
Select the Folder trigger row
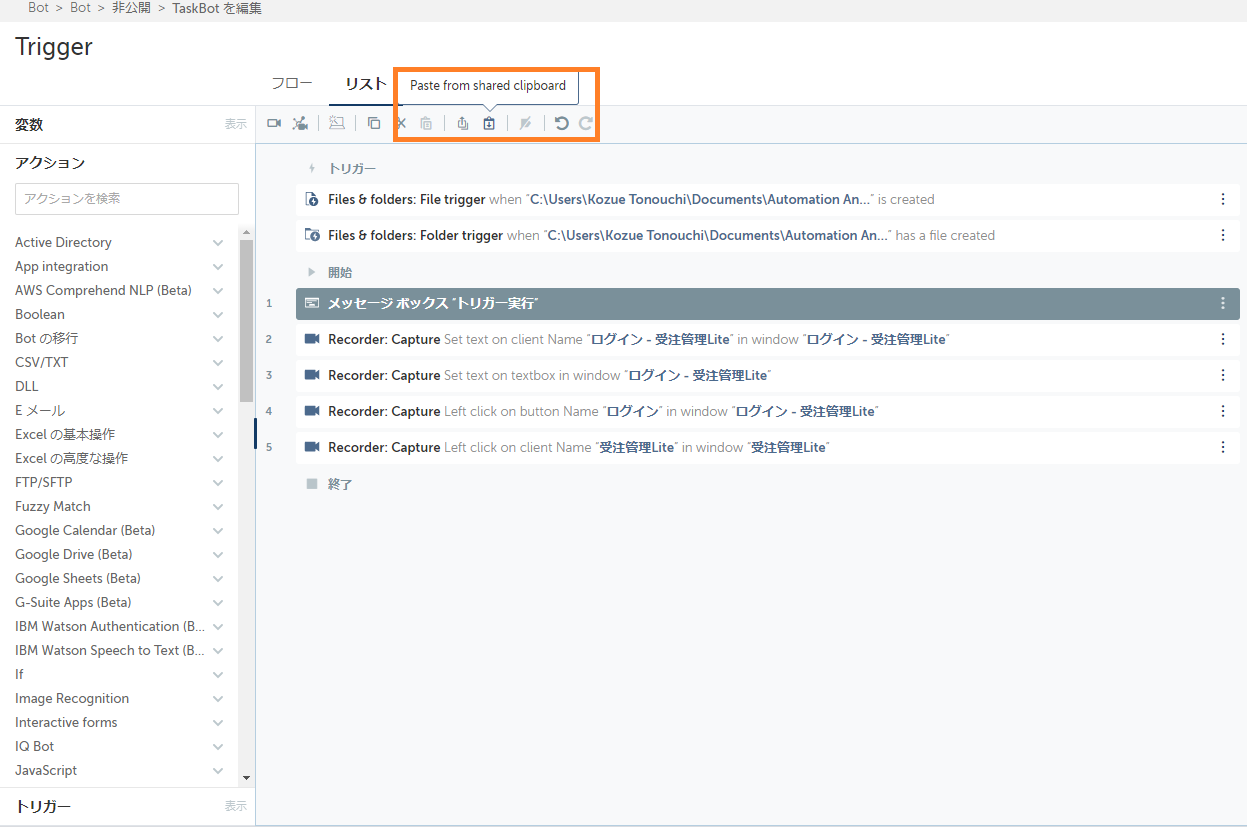tap(768, 235)
